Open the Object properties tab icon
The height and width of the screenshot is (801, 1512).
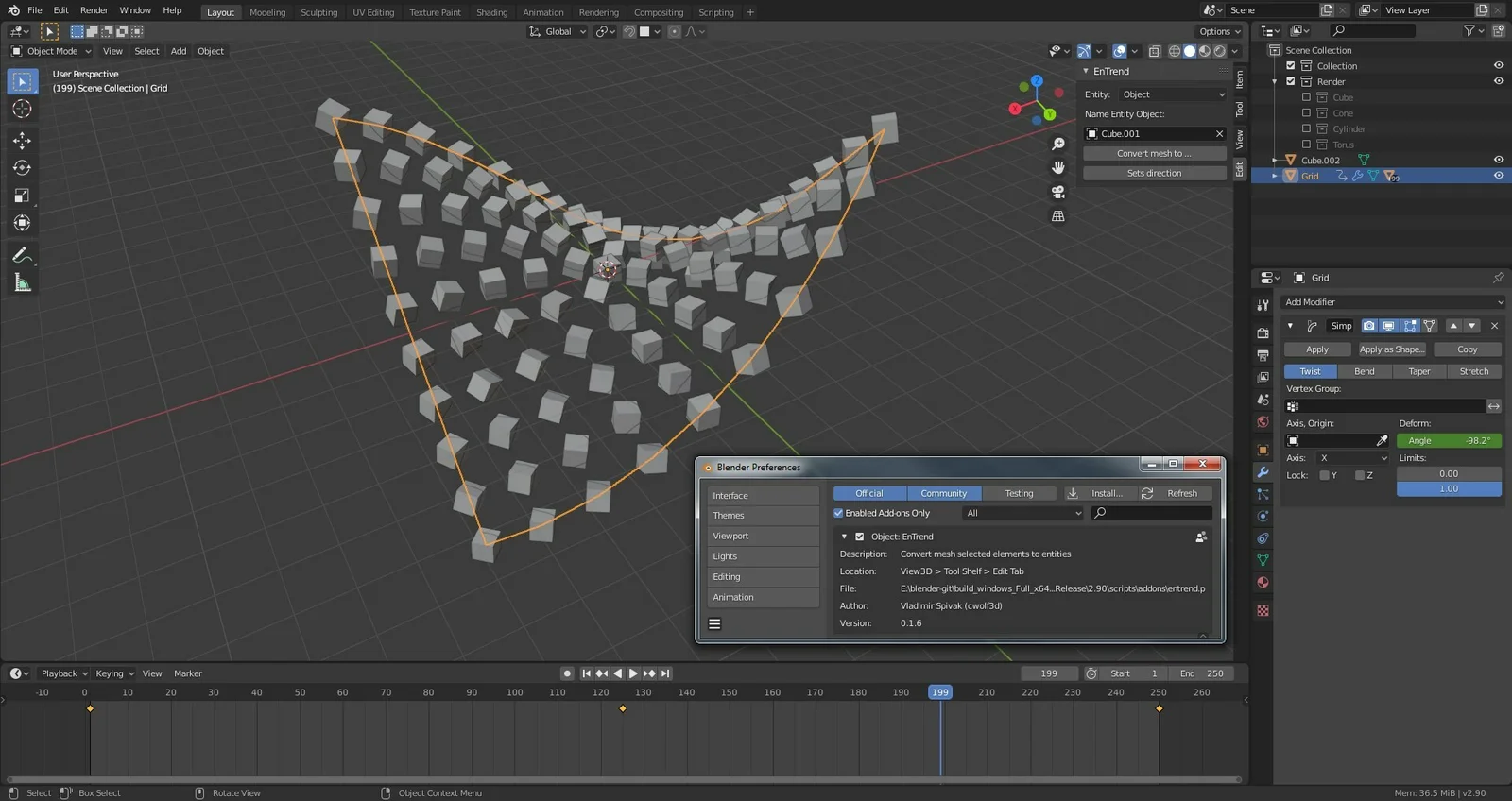point(1263,450)
